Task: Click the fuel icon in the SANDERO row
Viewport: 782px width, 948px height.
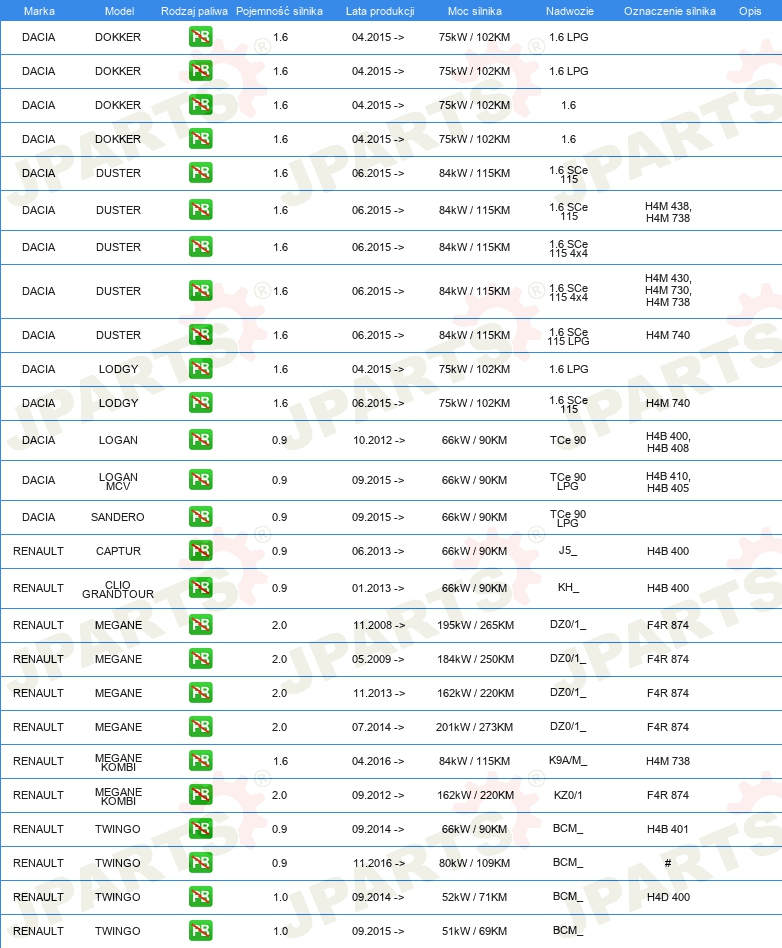Action: 200,516
